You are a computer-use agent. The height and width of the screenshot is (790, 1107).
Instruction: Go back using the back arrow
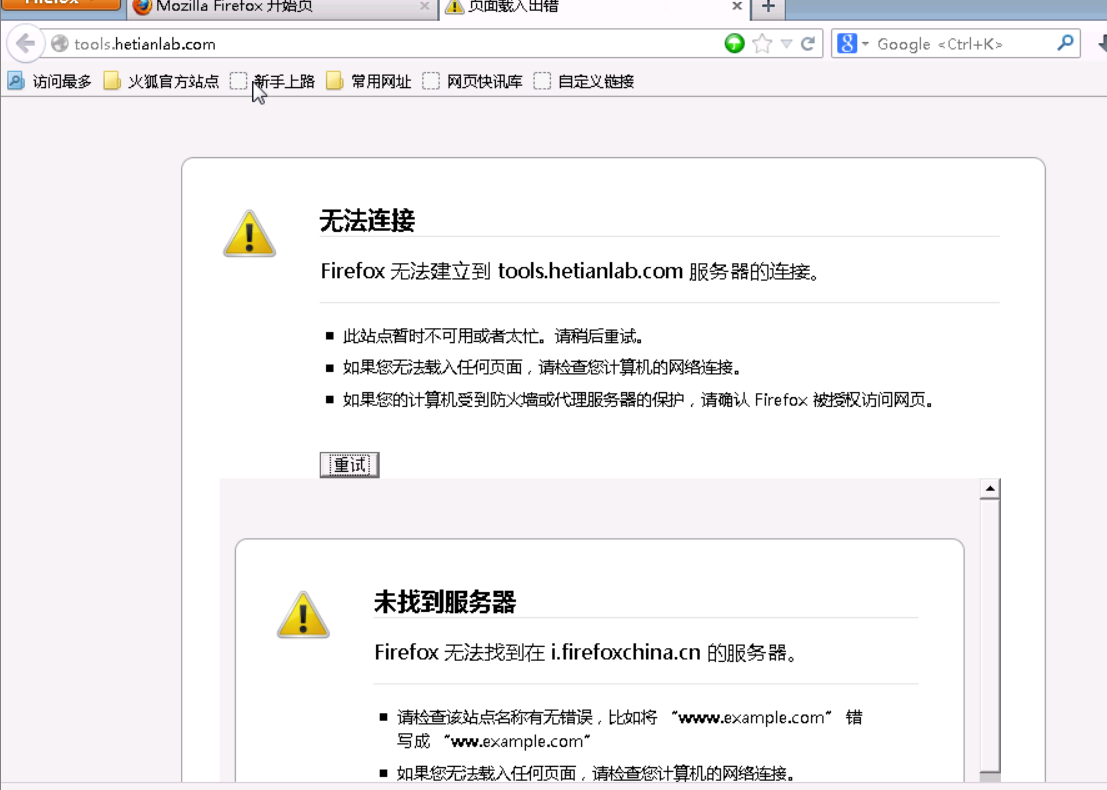(x=25, y=44)
